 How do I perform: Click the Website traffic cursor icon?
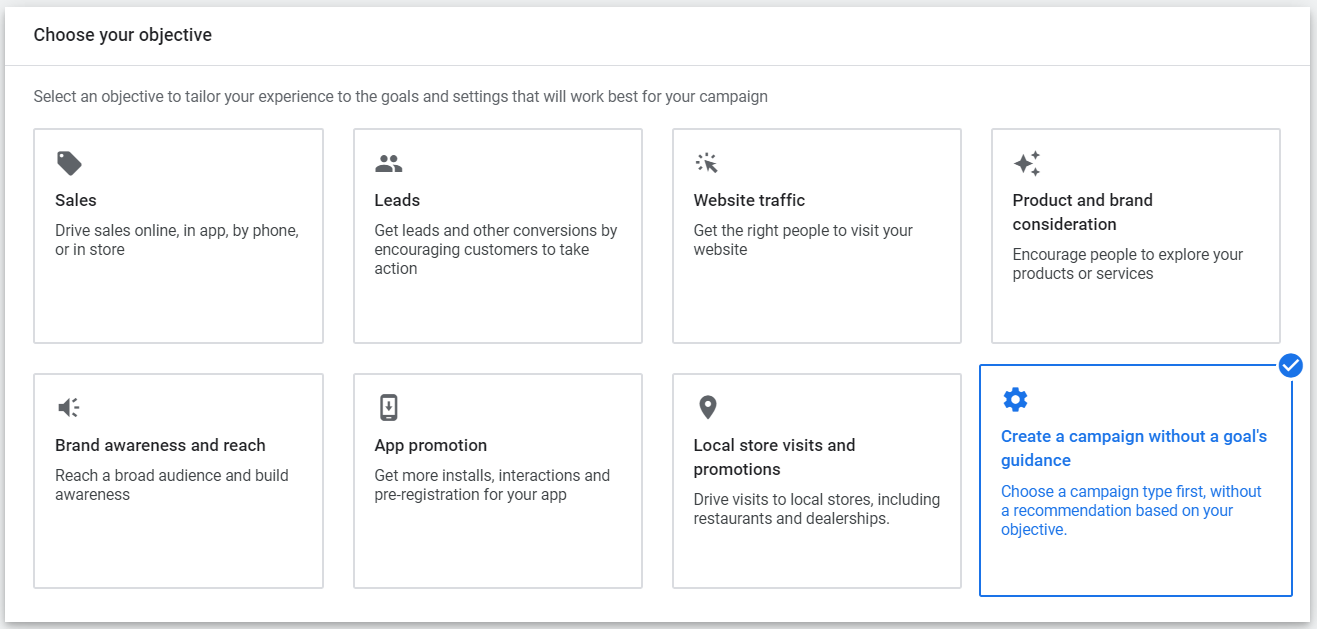pyautogui.click(x=707, y=162)
